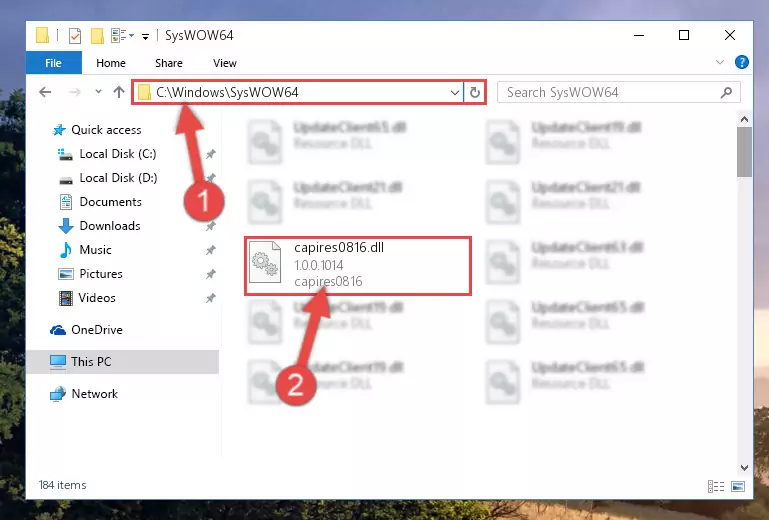This screenshot has height=520, width=769.
Task: Select Quick access in navigation pane
Action: [106, 130]
